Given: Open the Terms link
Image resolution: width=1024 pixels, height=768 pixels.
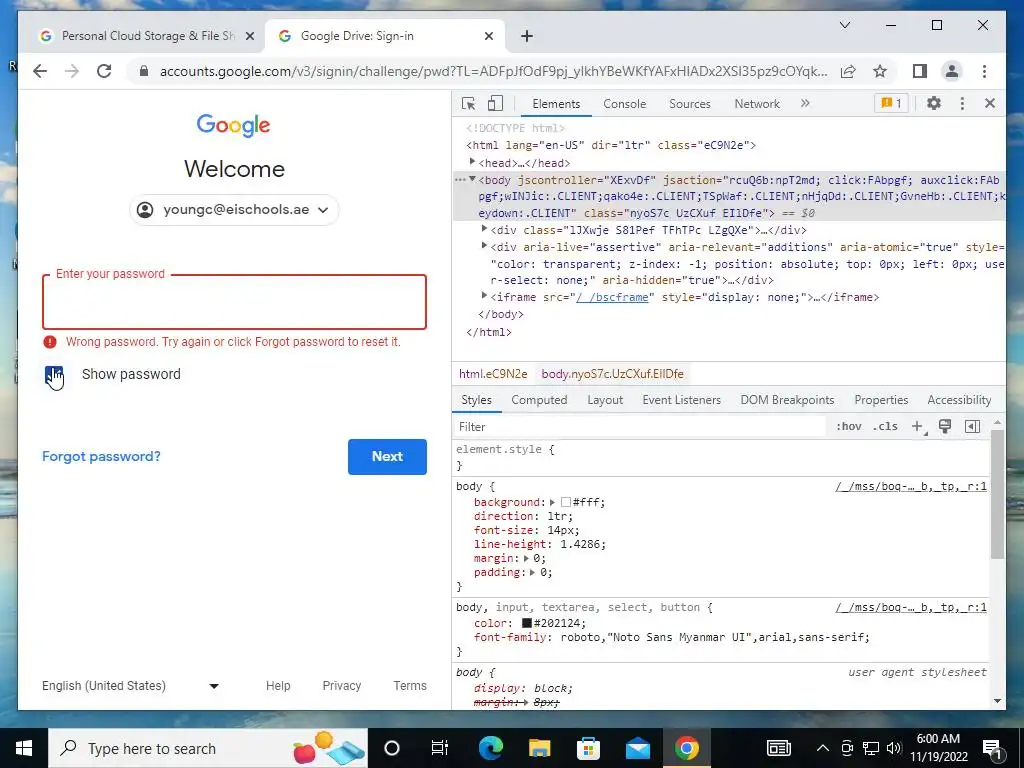Looking at the screenshot, I should tap(410, 686).
